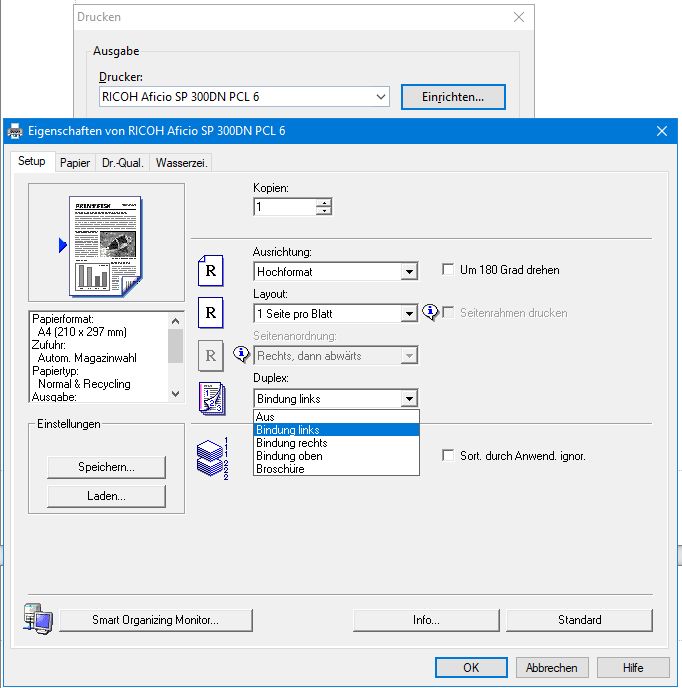Click the Ausrichtung portrait page icon
The height and width of the screenshot is (688, 682).
click(211, 271)
